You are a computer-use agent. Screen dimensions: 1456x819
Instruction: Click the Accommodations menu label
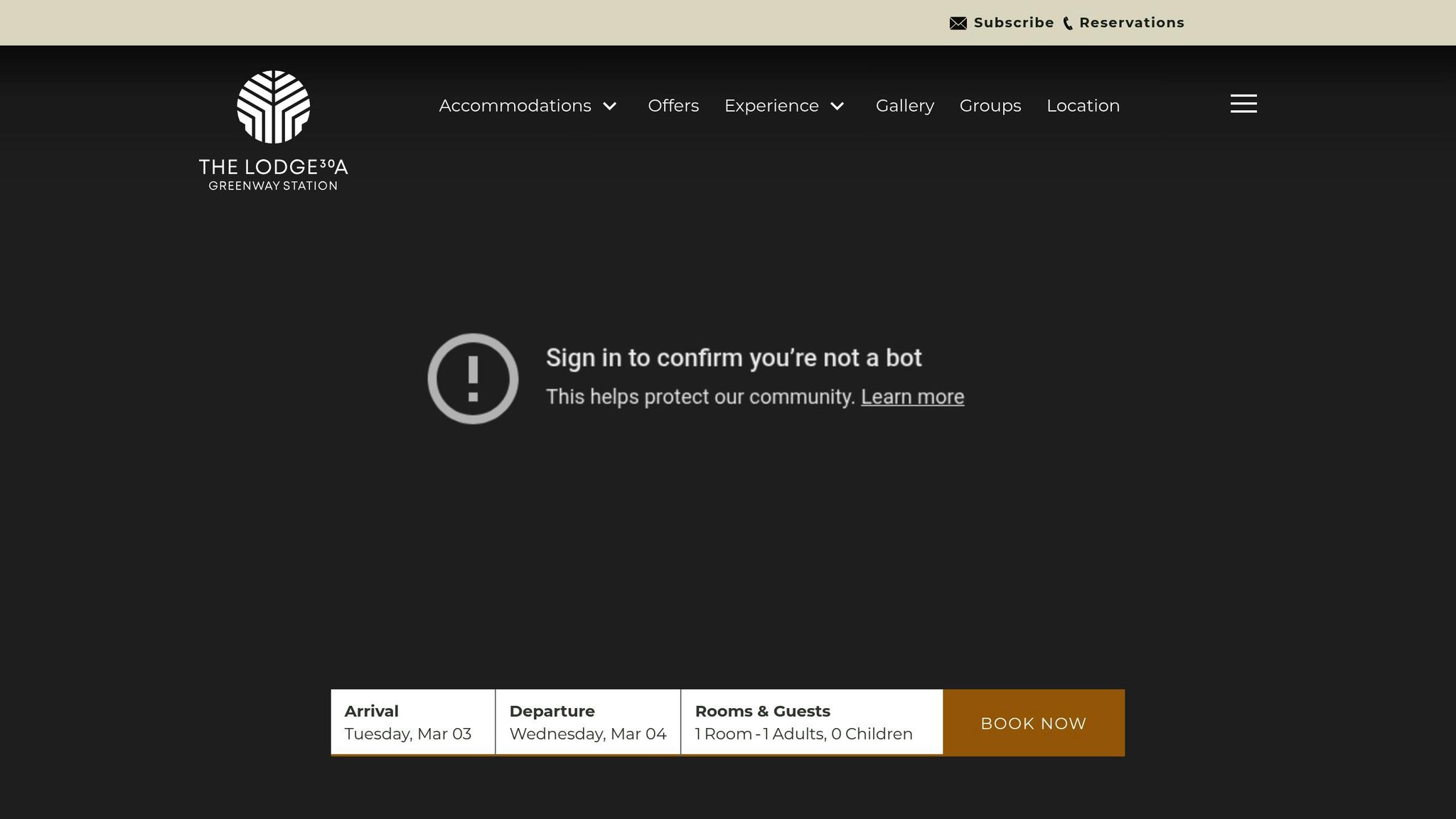pos(515,106)
